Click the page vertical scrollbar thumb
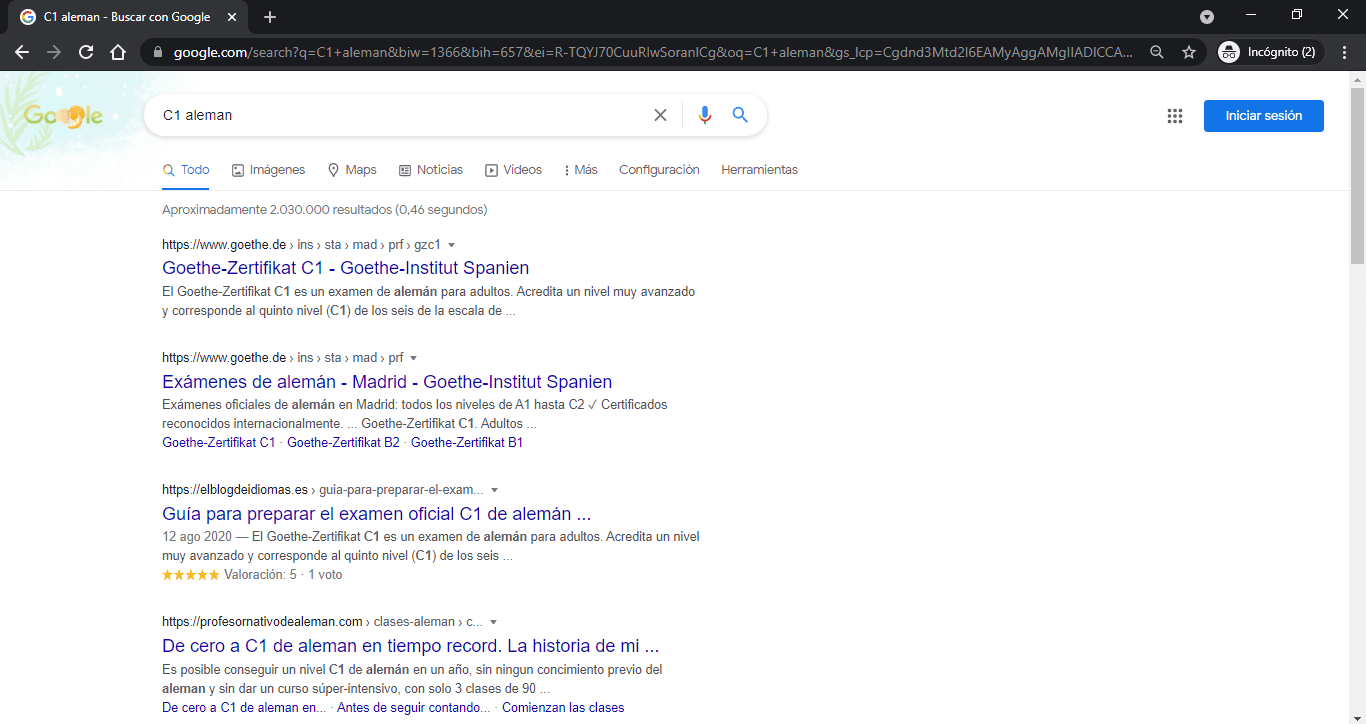This screenshot has width=1366, height=724. click(1357, 175)
